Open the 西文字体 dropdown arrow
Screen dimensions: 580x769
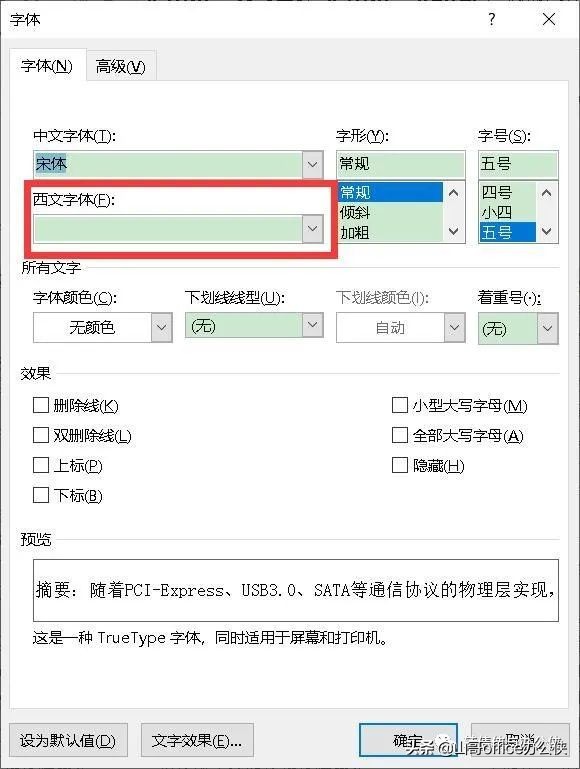pyautogui.click(x=312, y=229)
